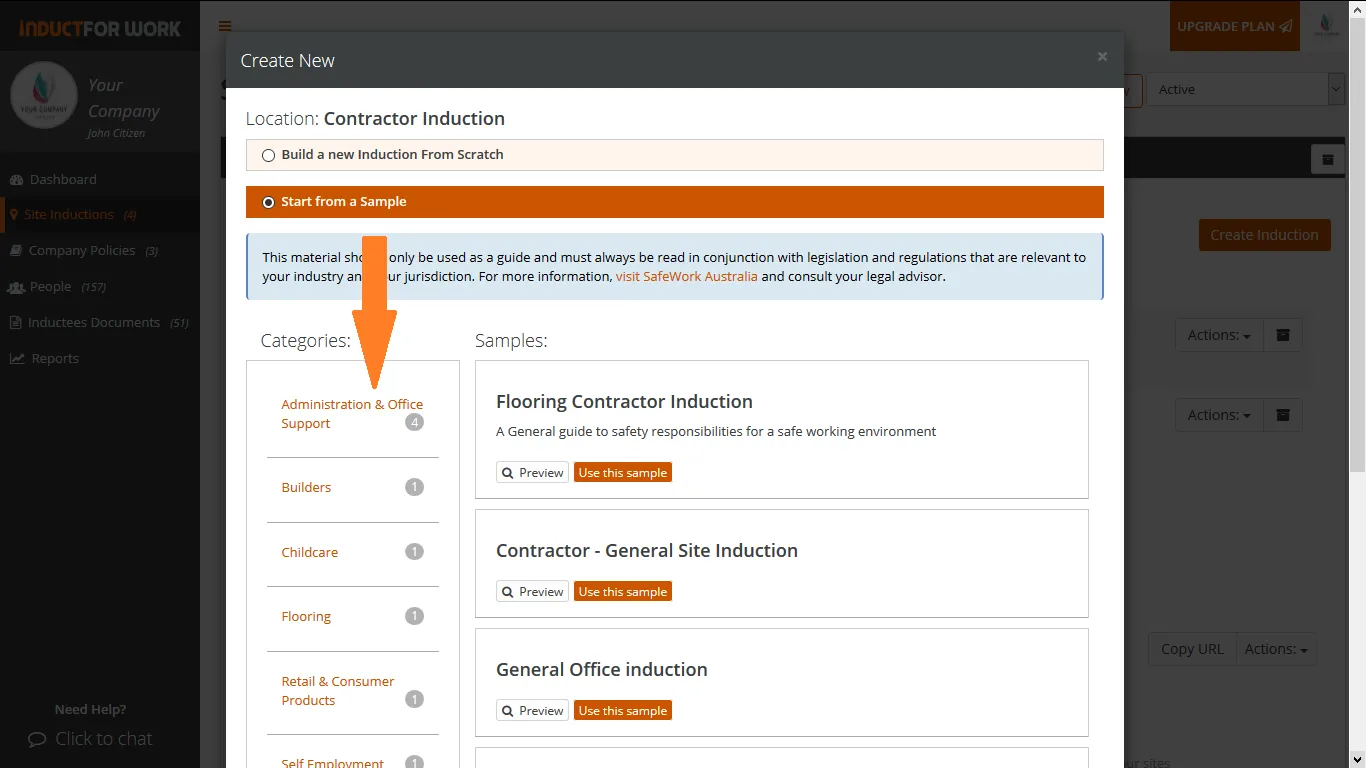1366x768 pixels.
Task: Open Company Policies in sidebar
Action: tap(82, 251)
